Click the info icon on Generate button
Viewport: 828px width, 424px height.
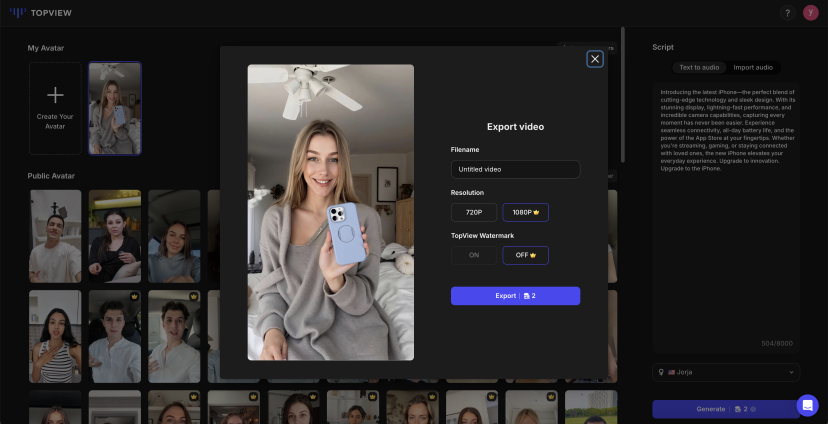click(753, 409)
